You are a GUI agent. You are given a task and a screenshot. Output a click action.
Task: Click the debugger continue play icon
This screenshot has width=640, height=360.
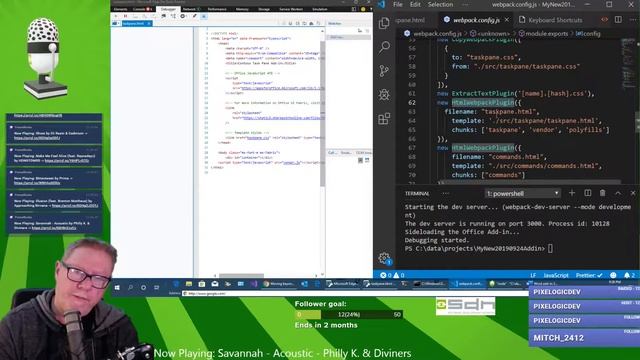coord(116,16)
